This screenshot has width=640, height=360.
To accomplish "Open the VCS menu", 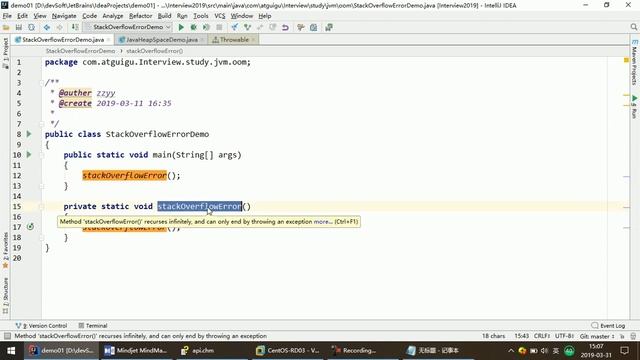I will [x=220, y=16].
